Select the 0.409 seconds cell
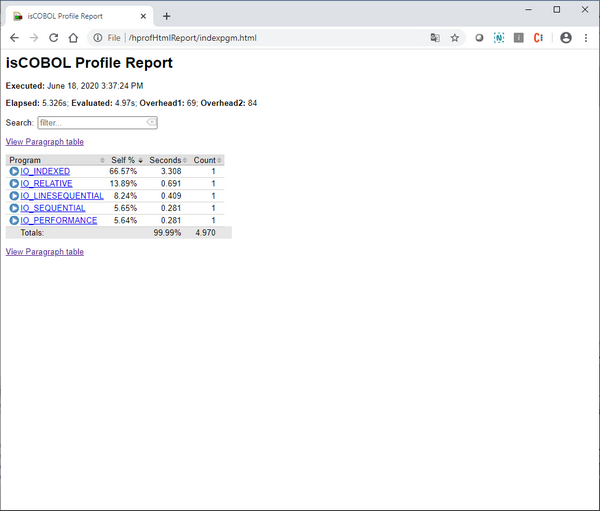This screenshot has width=600, height=511. (171, 196)
